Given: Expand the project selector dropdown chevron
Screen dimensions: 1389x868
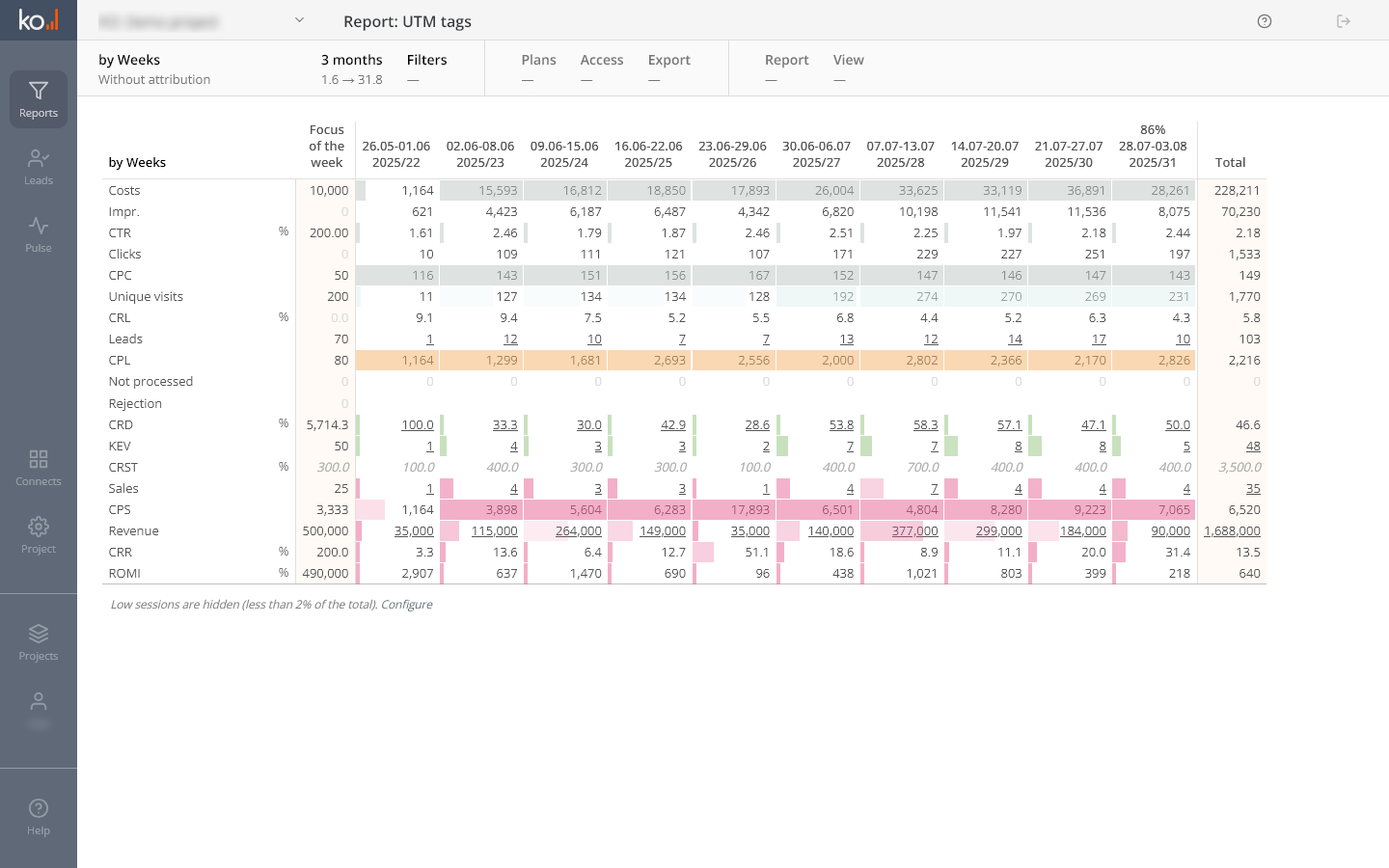Looking at the screenshot, I should click(299, 20).
